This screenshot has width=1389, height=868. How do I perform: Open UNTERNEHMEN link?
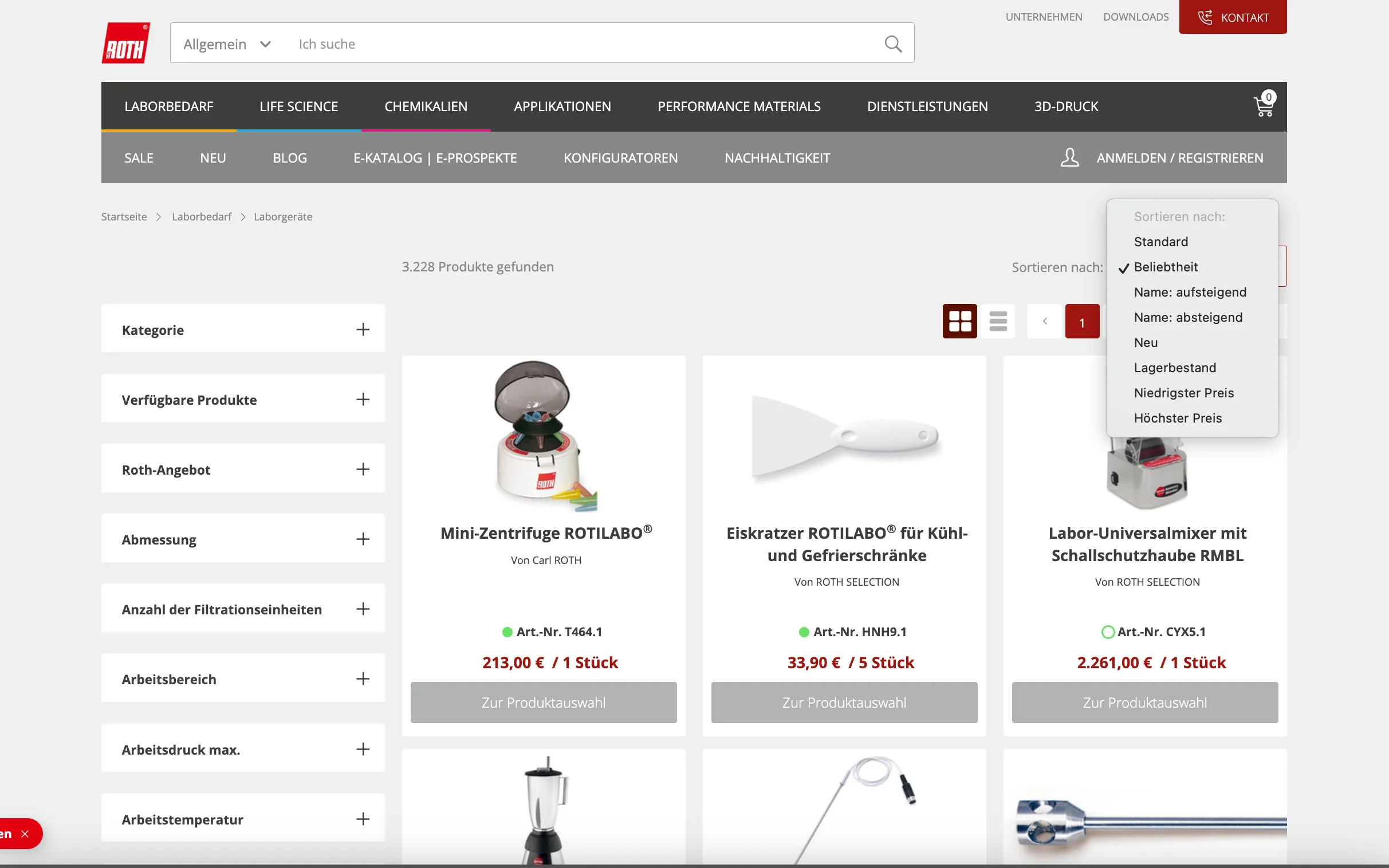pos(1044,17)
